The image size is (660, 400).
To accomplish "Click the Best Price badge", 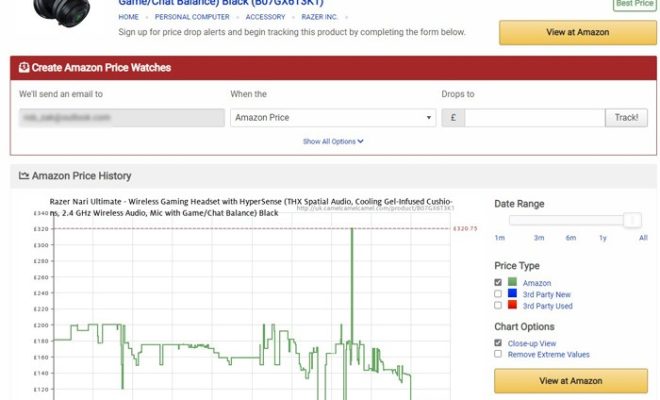I will point(635,4).
